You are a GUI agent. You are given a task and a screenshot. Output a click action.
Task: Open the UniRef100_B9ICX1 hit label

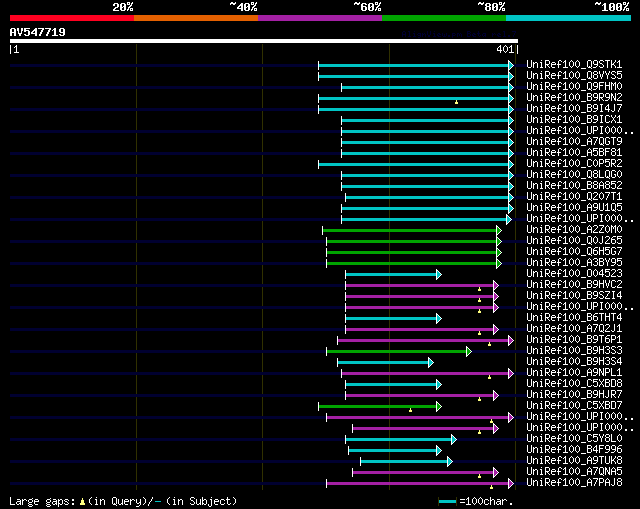[574, 120]
